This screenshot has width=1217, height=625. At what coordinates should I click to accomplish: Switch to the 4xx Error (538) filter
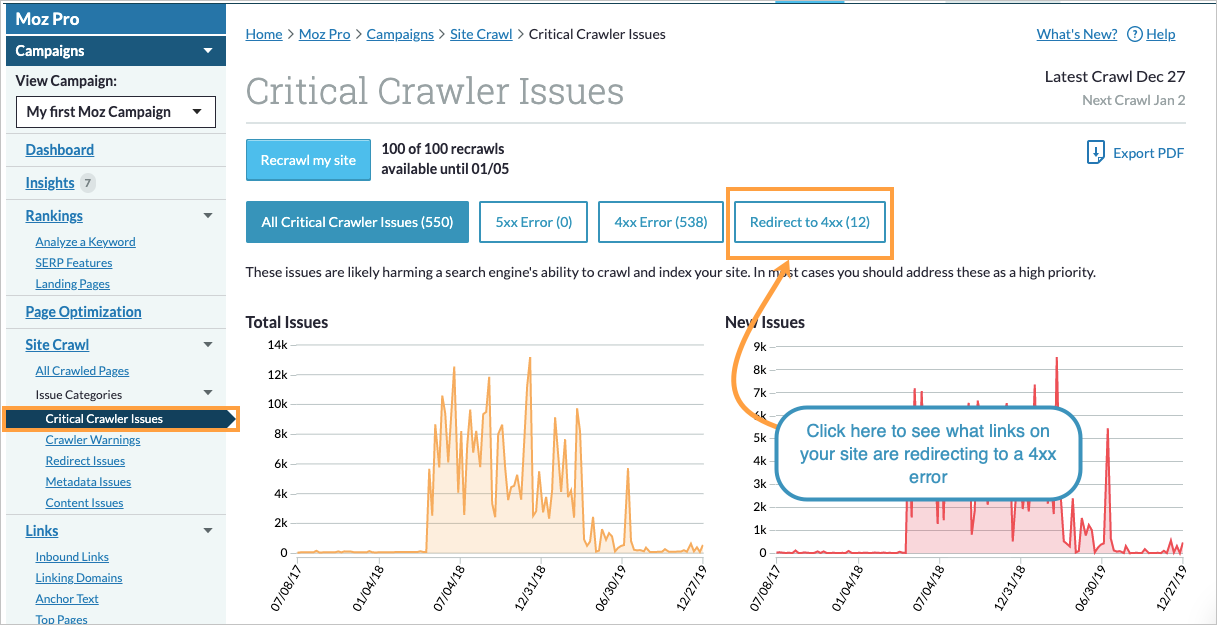pyautogui.click(x=660, y=221)
